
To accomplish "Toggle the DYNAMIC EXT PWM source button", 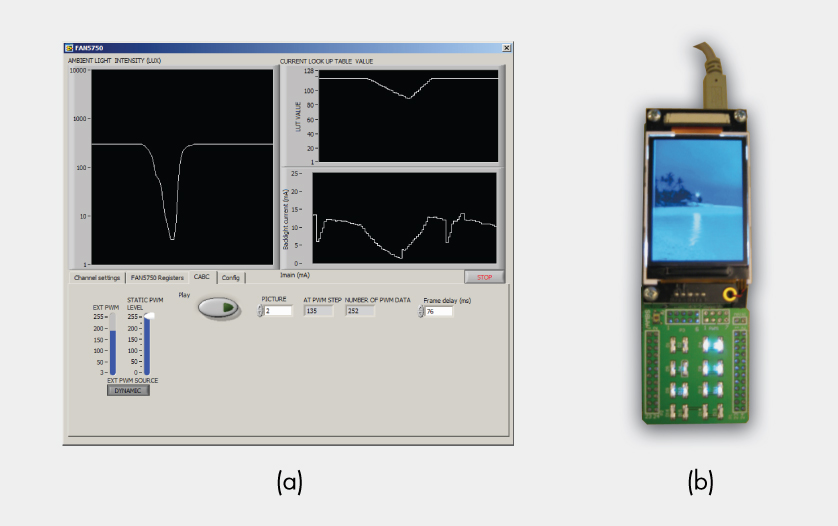I will pyautogui.click(x=128, y=391).
